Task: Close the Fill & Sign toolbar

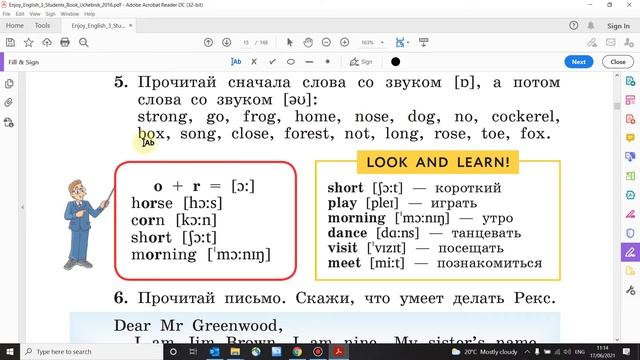Action: 618,62
